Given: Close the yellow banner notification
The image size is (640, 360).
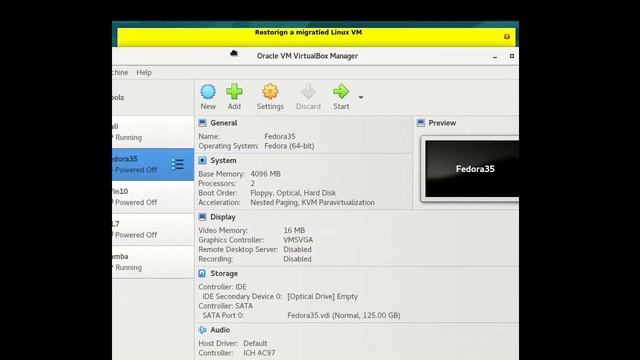Looking at the screenshot, I should click(x=507, y=36).
